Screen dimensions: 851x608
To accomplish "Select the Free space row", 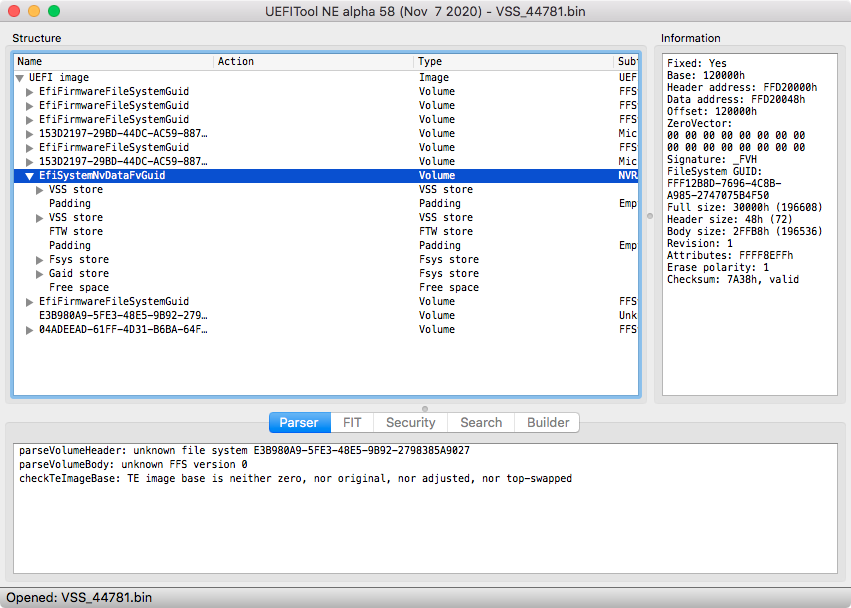I will 326,287.
